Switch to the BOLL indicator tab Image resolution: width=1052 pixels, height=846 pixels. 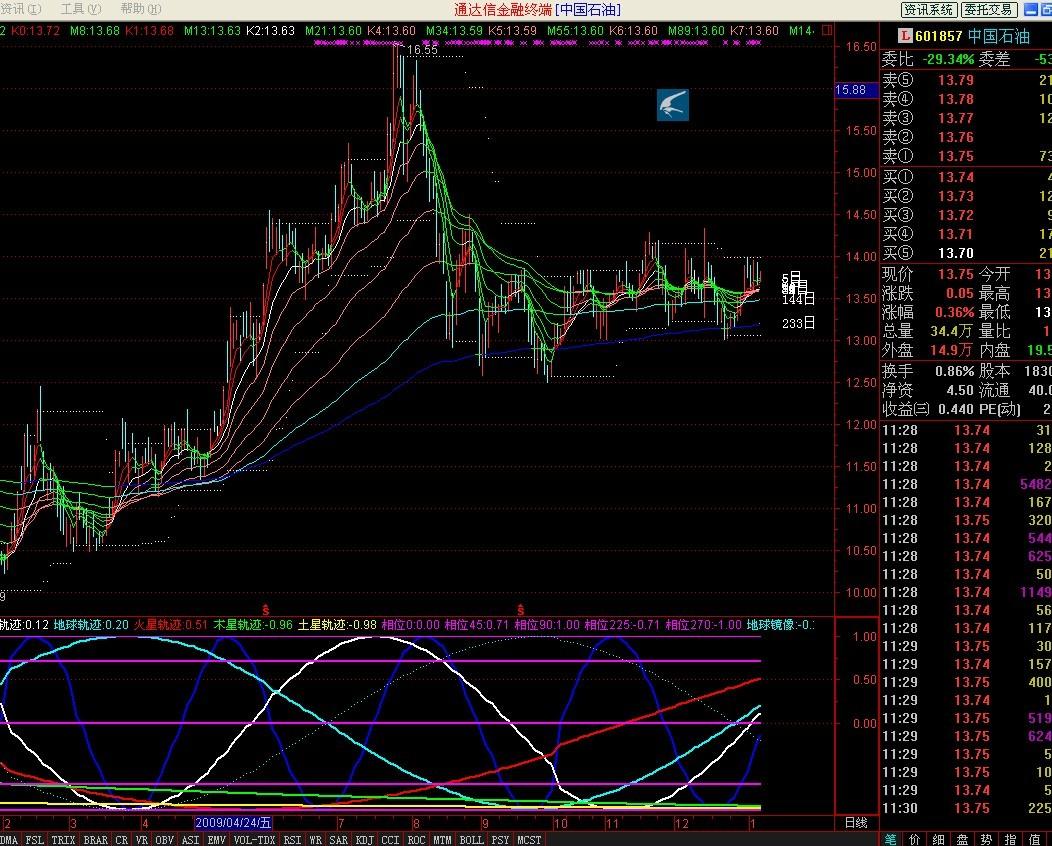point(469,840)
